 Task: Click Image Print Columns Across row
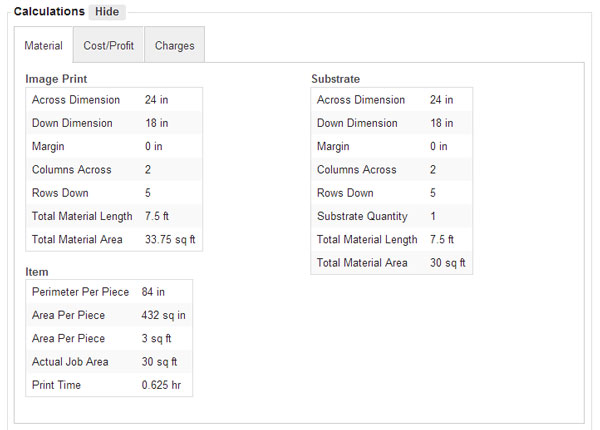114,170
